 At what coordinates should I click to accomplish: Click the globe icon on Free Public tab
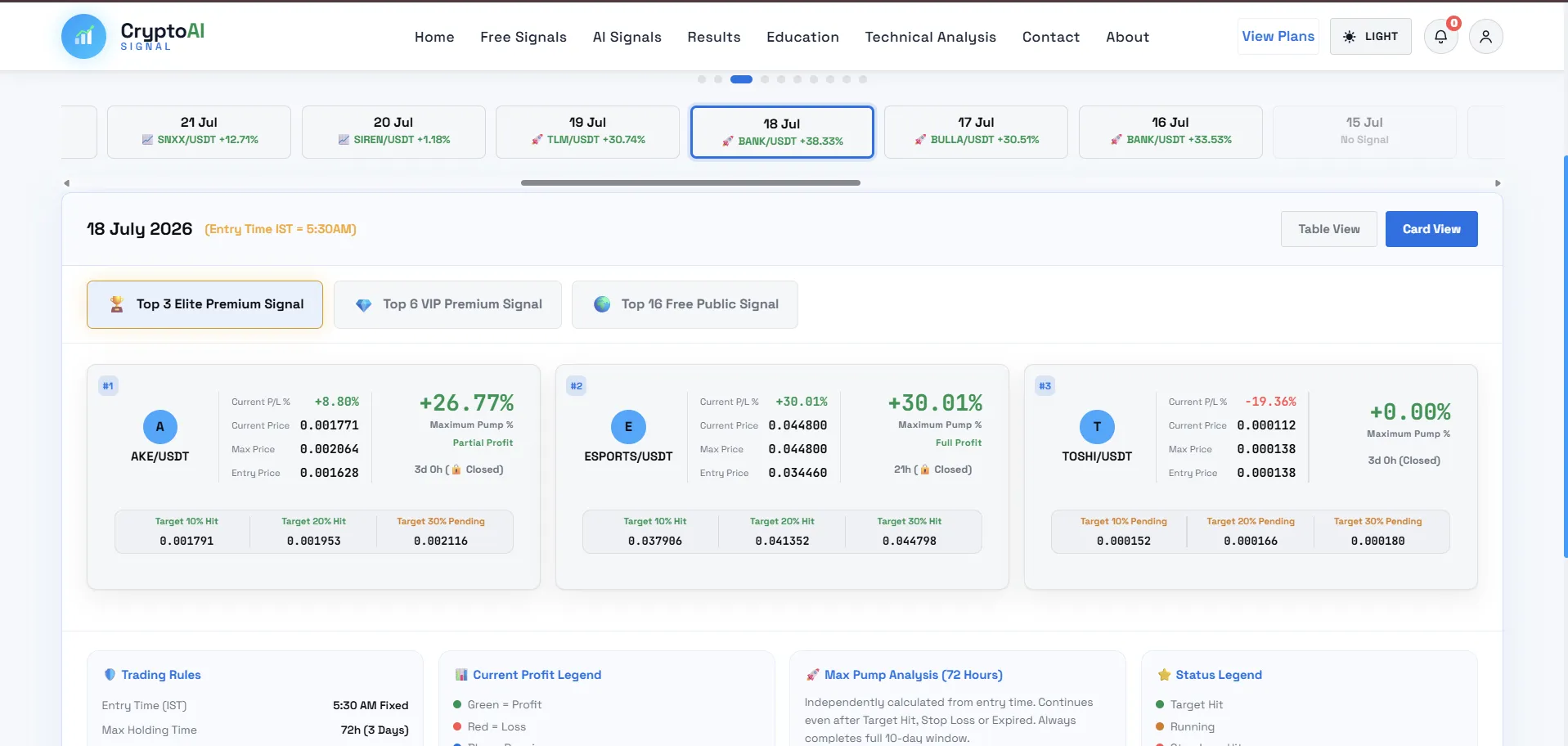(x=602, y=304)
